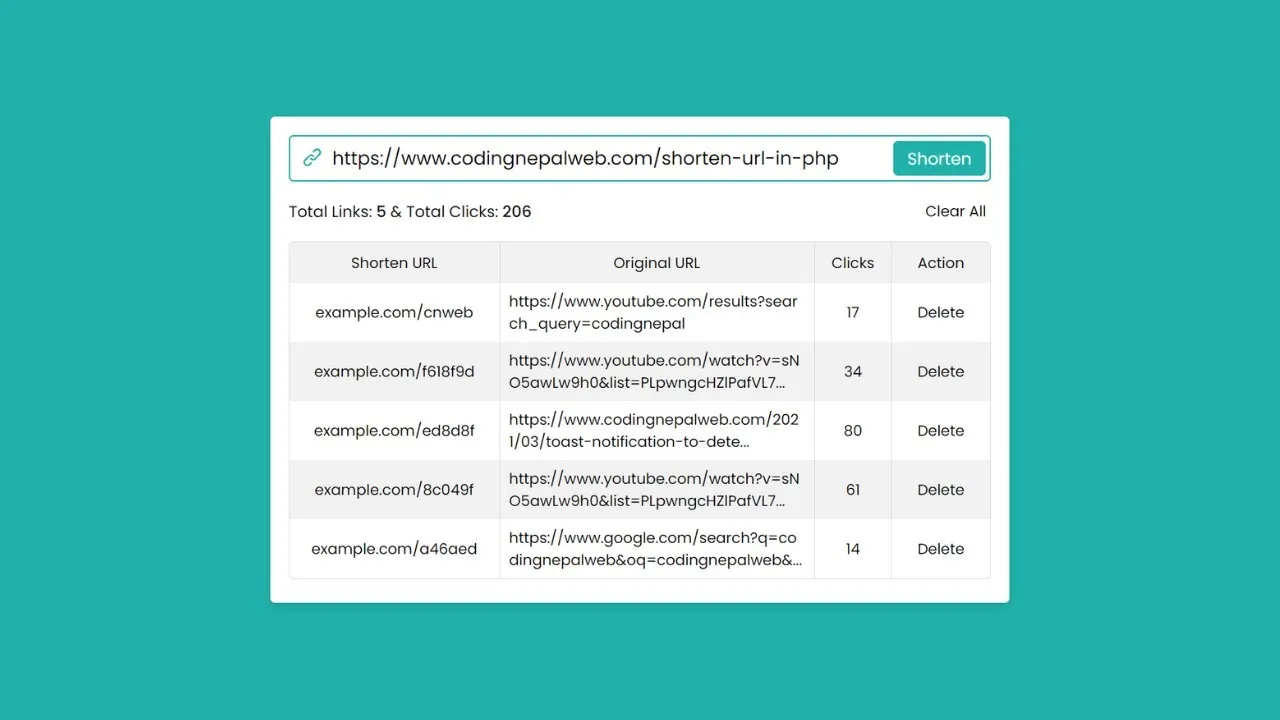Viewport: 1280px width, 720px height.
Task: Click the YouTube search results original URL
Action: coord(653,312)
